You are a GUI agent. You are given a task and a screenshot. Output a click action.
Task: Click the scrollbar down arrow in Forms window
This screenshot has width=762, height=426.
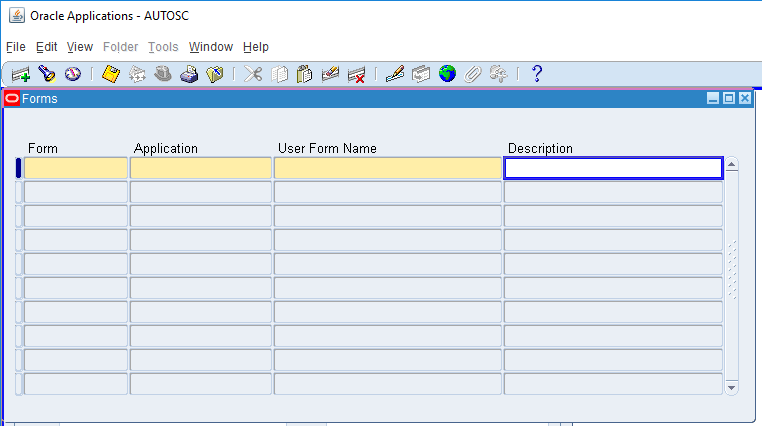(x=731, y=388)
